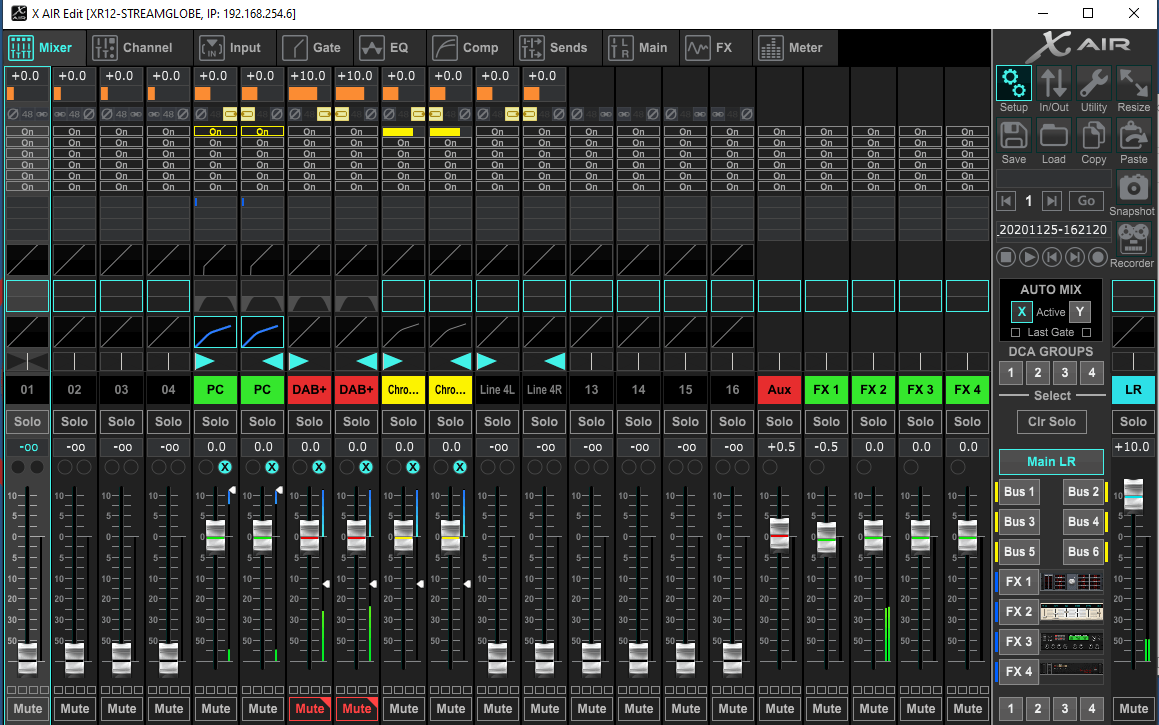Click the In/Out routing icon

[x=1053, y=84]
